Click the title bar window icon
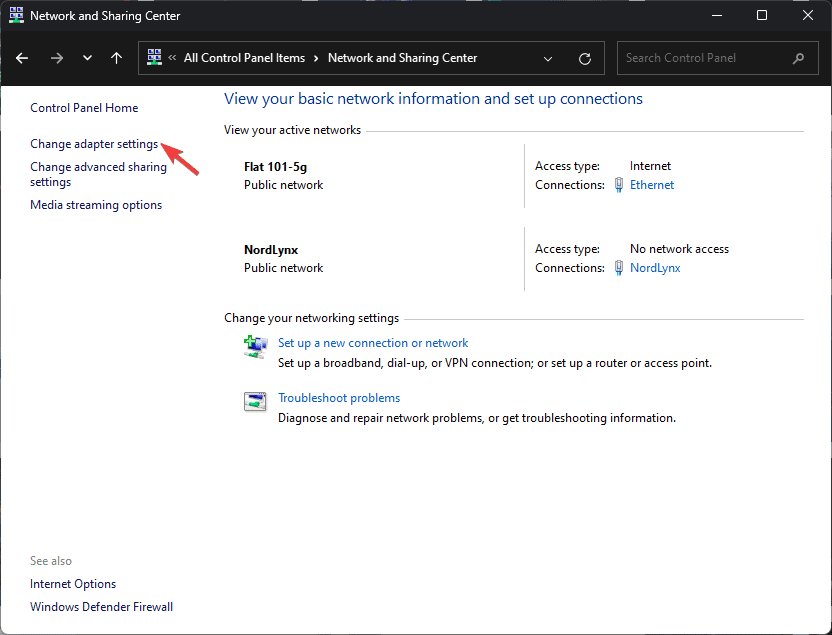Screen dimensions: 832x635 pyautogui.click(x=16, y=15)
